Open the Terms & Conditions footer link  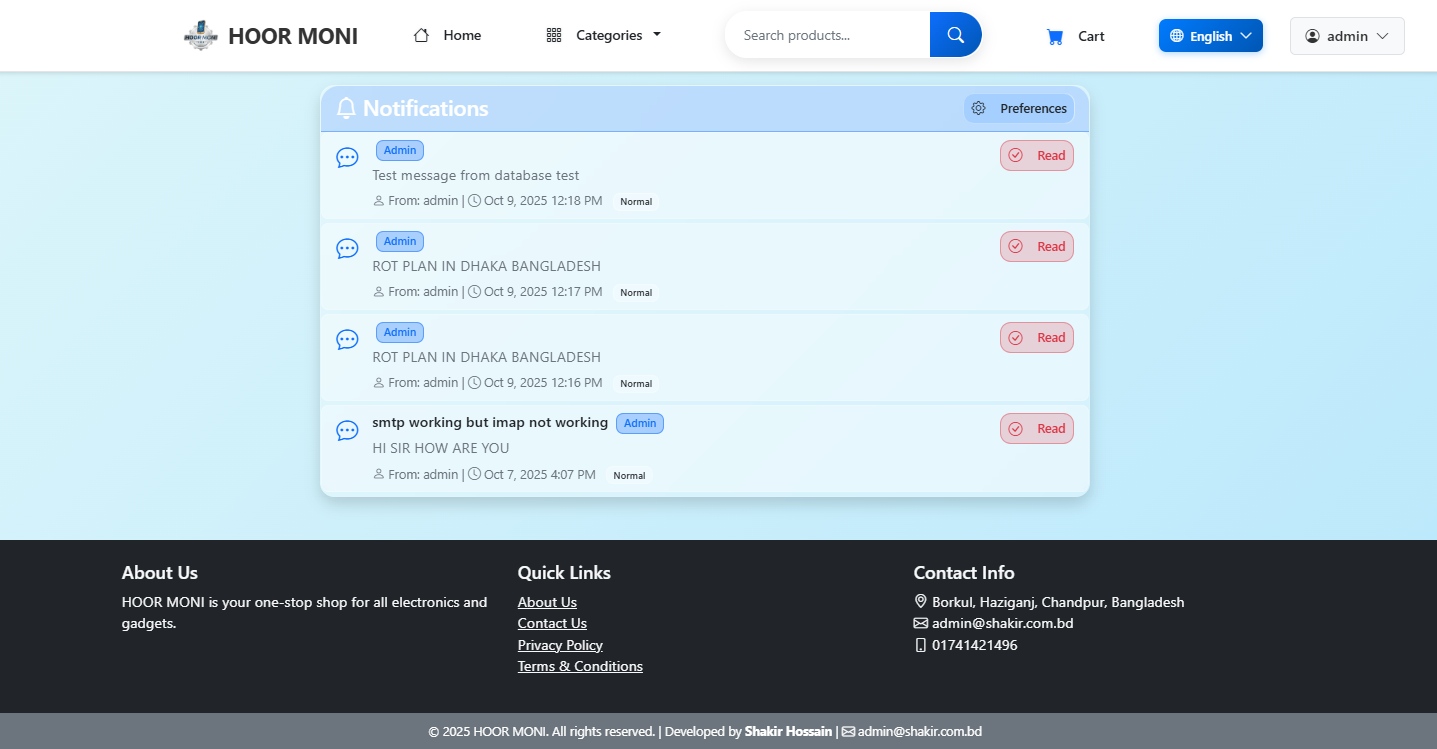pos(580,666)
